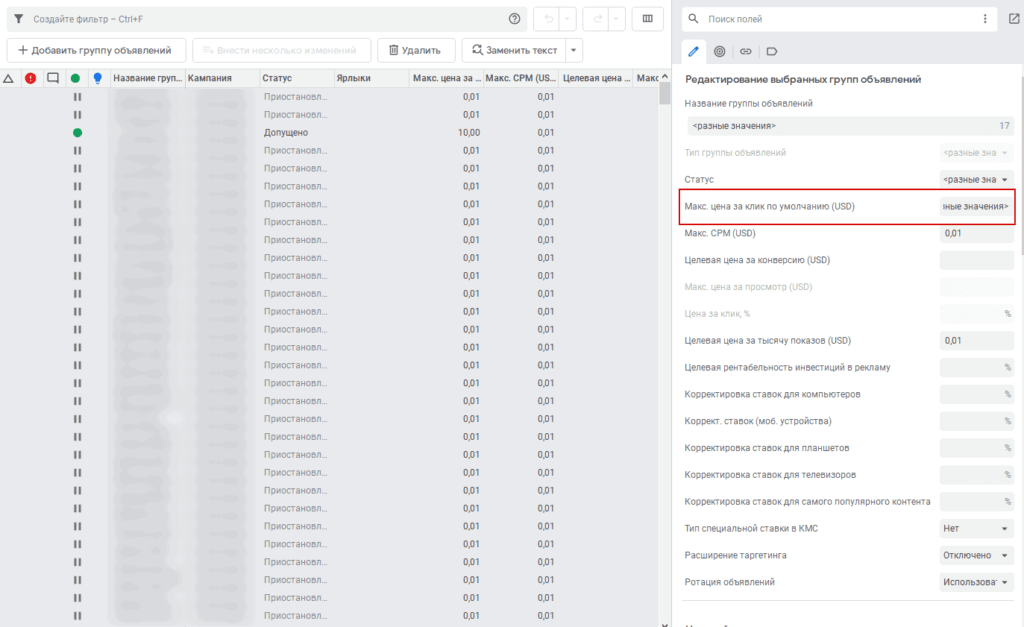
Task: Sort by Статус column header
Action: 296,78
